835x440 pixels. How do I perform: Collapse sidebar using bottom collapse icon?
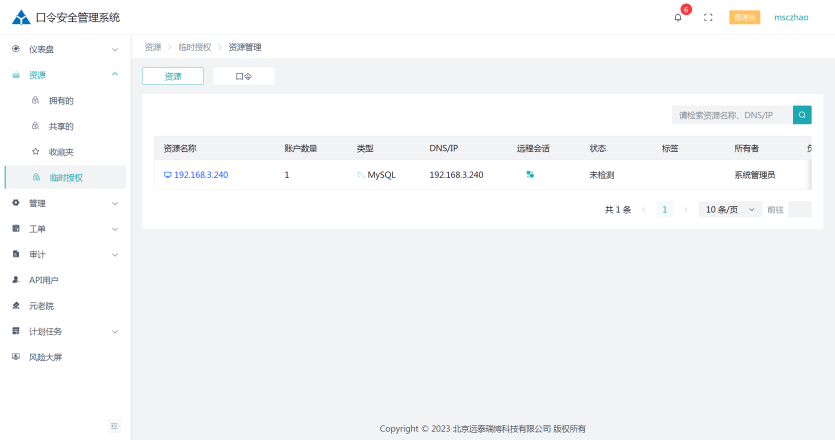[114, 426]
